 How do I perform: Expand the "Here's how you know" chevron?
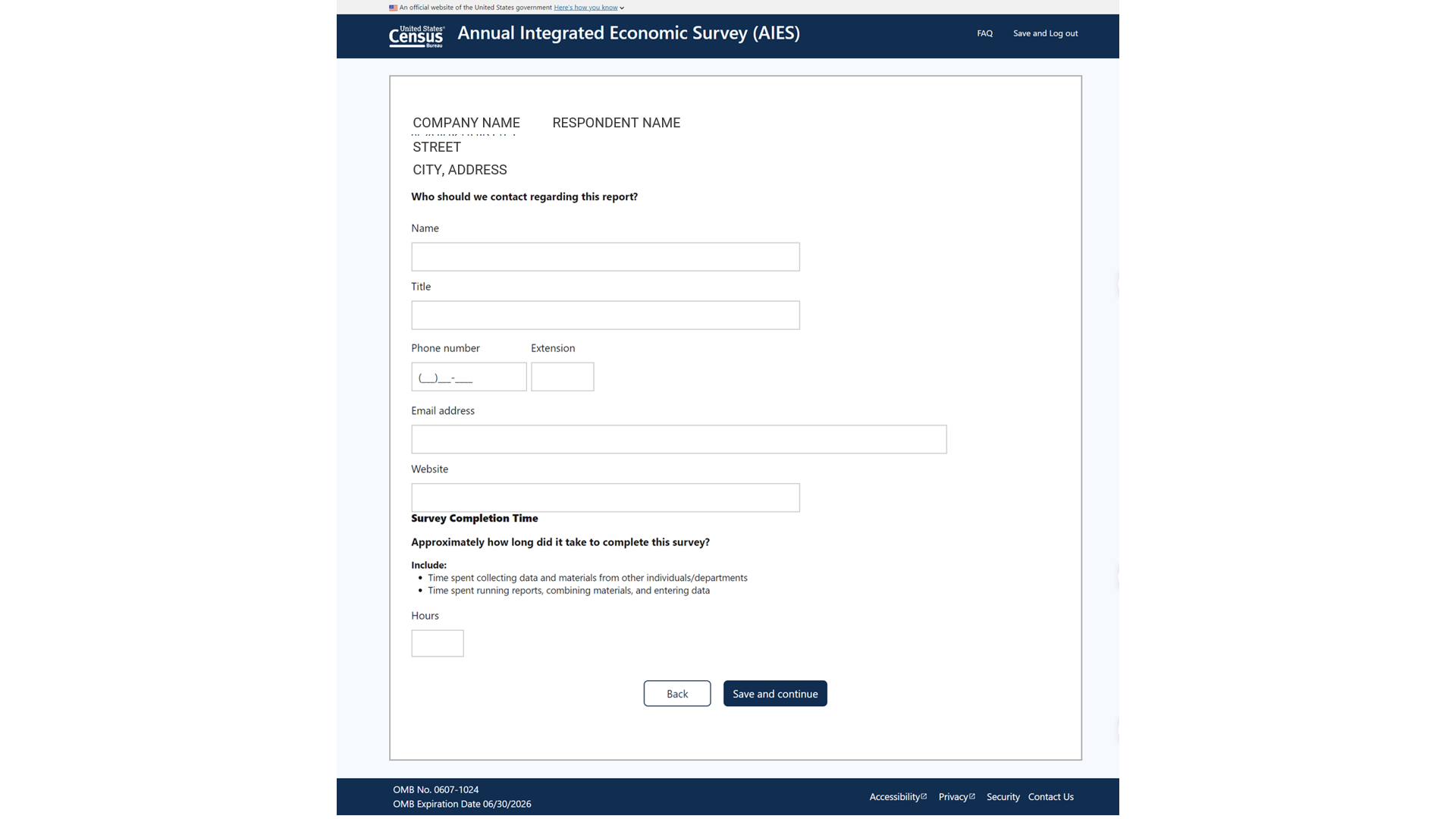click(622, 8)
